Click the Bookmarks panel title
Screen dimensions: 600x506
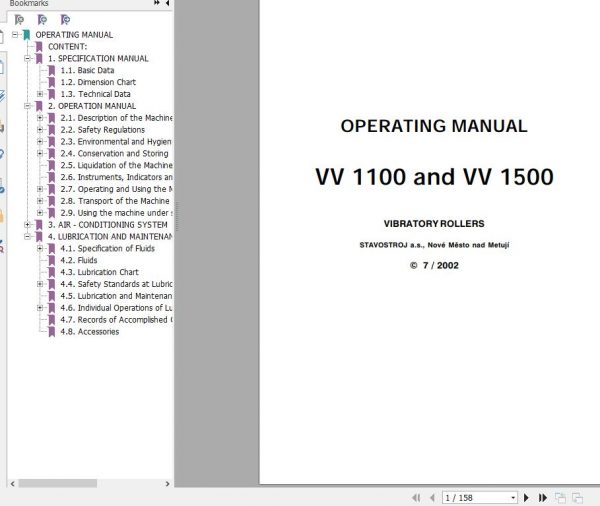coord(29,3)
